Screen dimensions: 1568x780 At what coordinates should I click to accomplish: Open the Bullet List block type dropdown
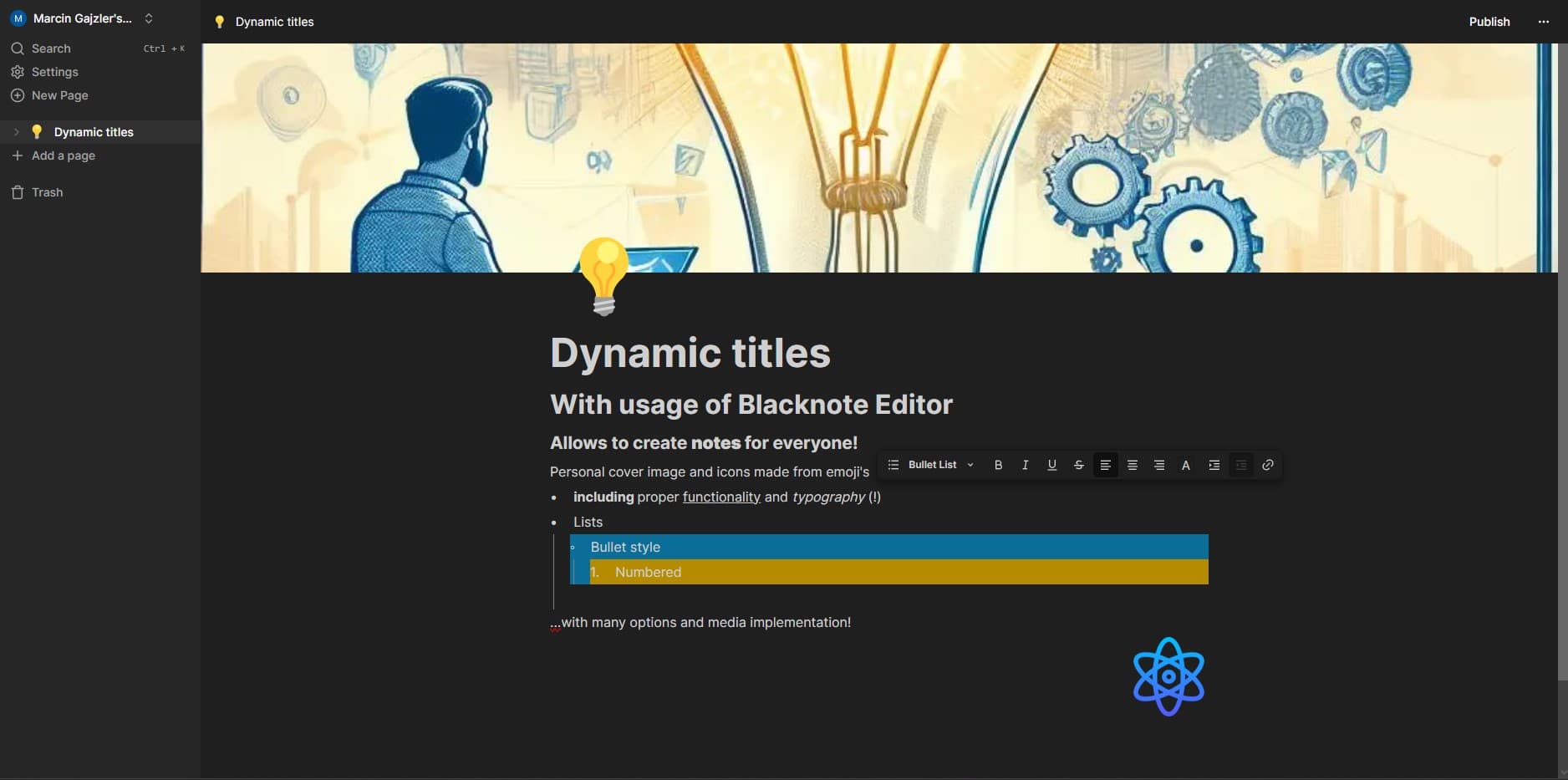[931, 465]
